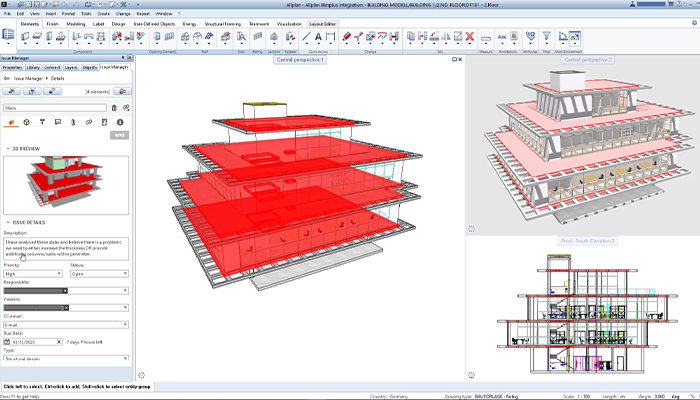Click the delete trash icon beside issue title
Image resolution: width=700 pixels, height=400 pixels.
pos(114,107)
